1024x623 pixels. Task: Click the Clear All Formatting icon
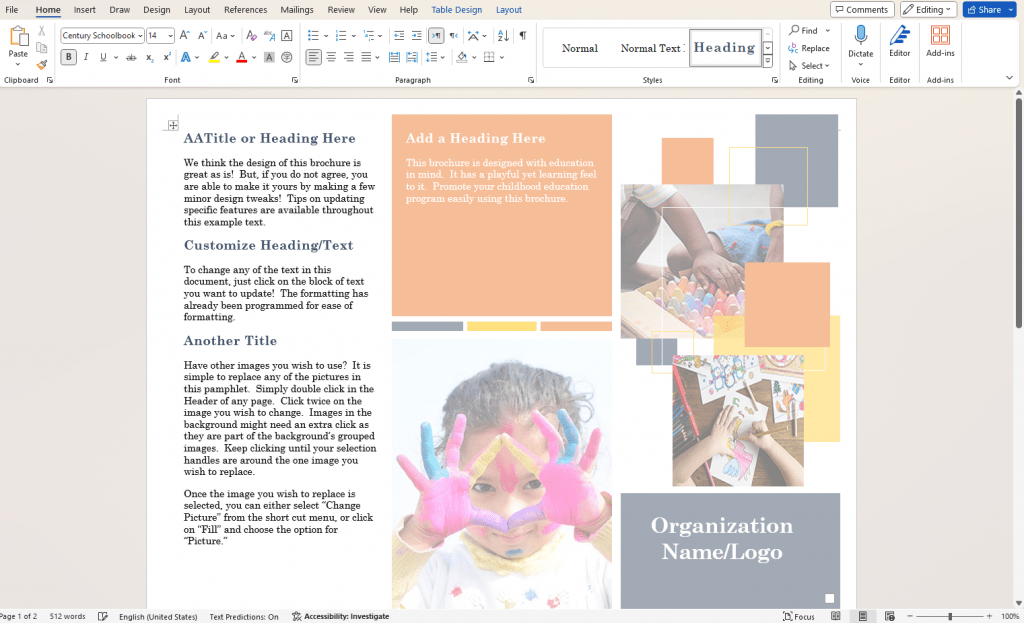pos(251,36)
